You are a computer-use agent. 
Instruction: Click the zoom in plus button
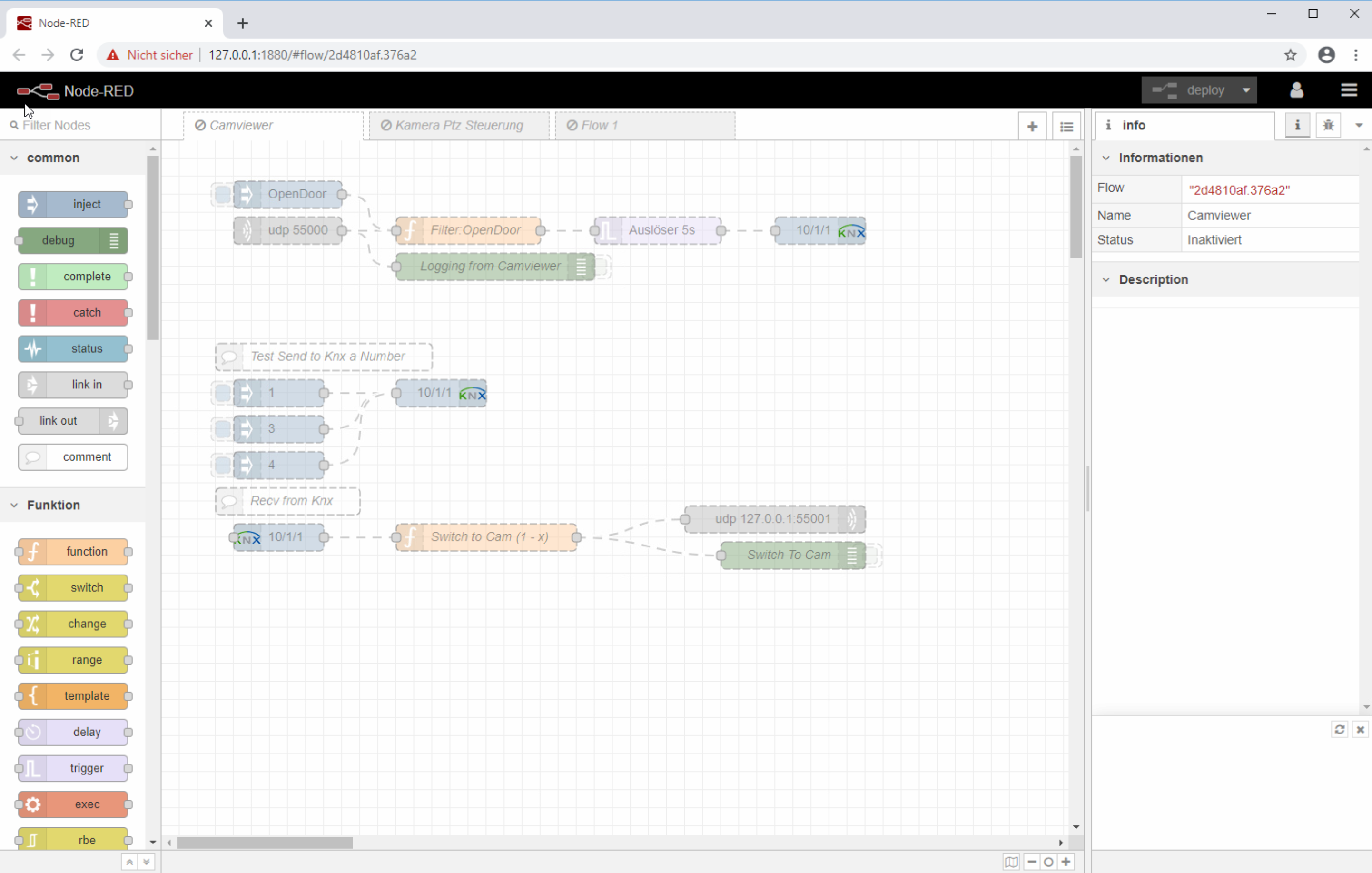[x=1066, y=862]
